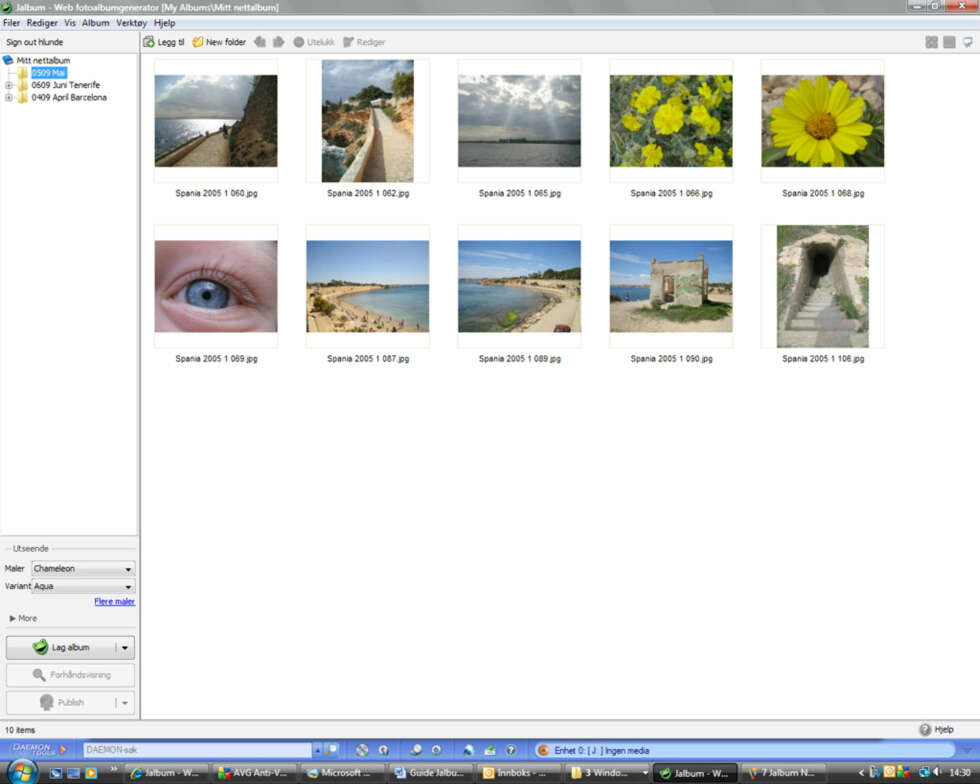Click the 14:30 clock in the taskbar
The image size is (980, 784).
pyautogui.click(x=960, y=773)
